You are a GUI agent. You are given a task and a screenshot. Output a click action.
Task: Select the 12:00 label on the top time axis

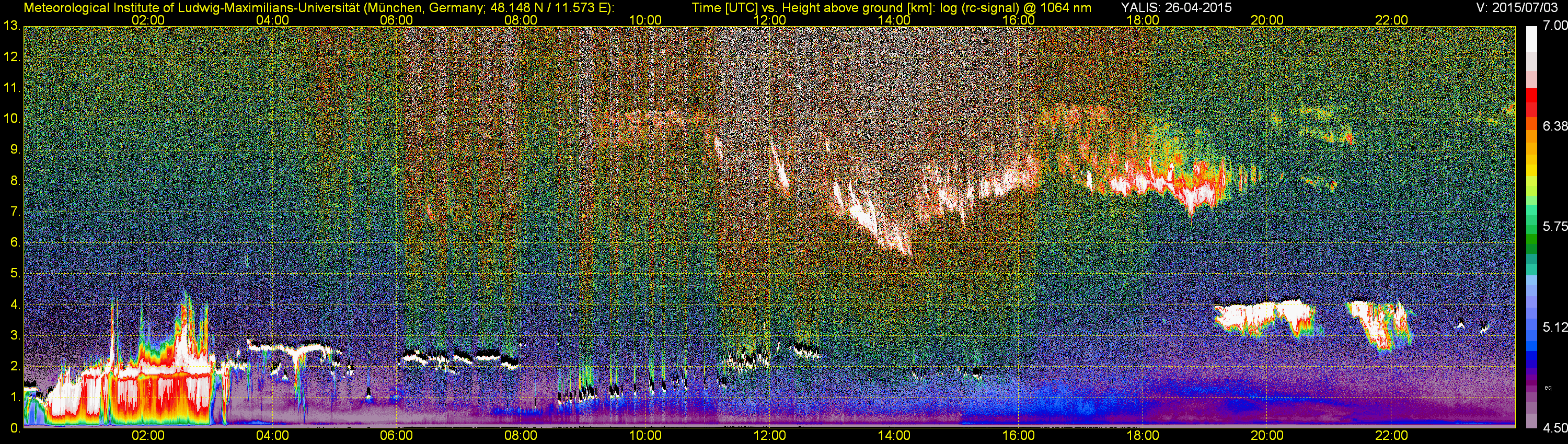[x=769, y=20]
